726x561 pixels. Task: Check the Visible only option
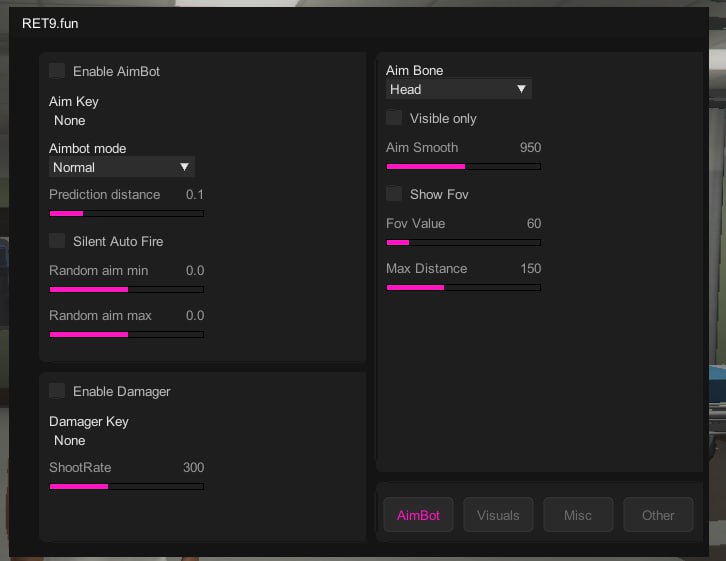pos(394,118)
